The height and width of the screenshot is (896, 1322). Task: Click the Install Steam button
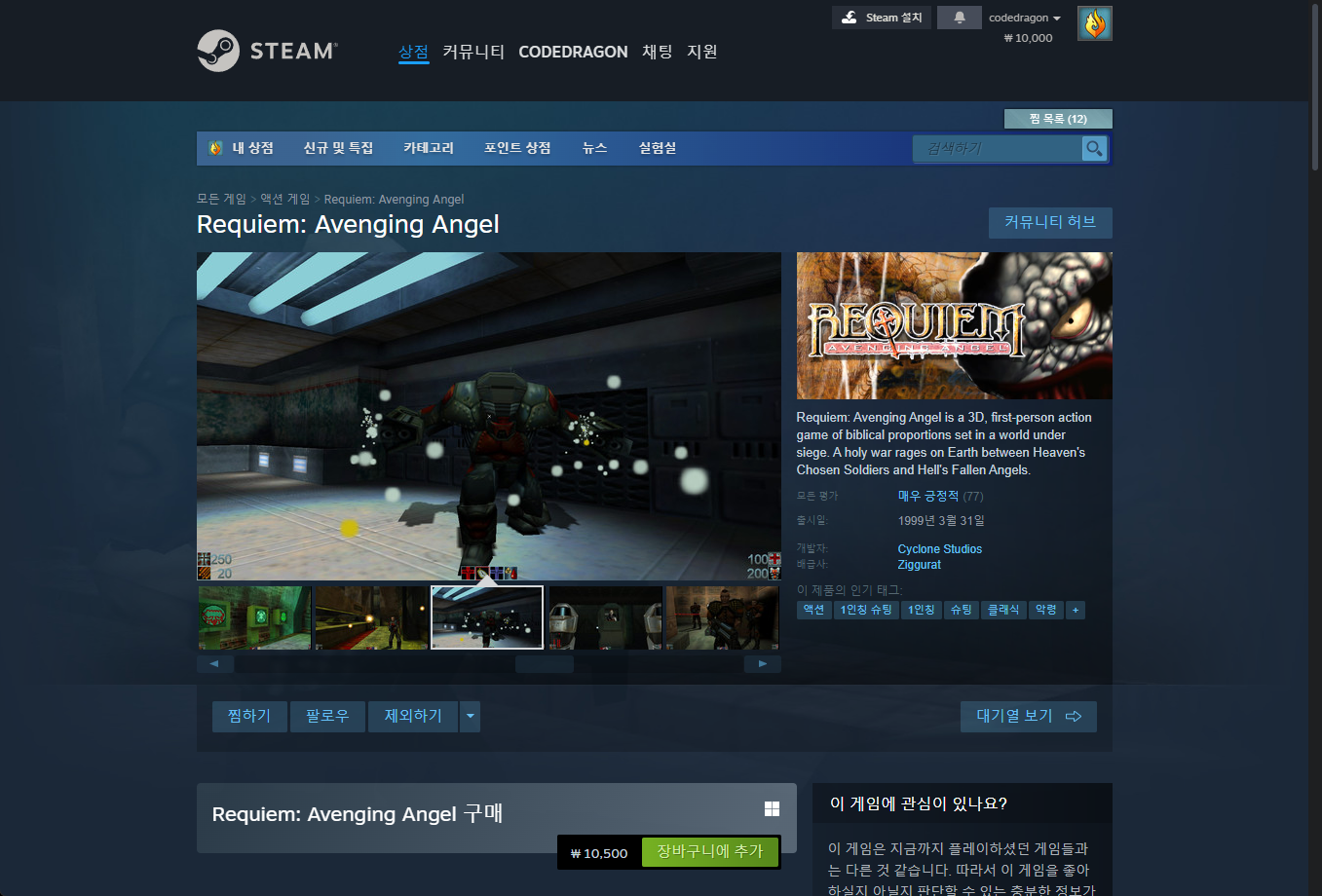(x=881, y=18)
